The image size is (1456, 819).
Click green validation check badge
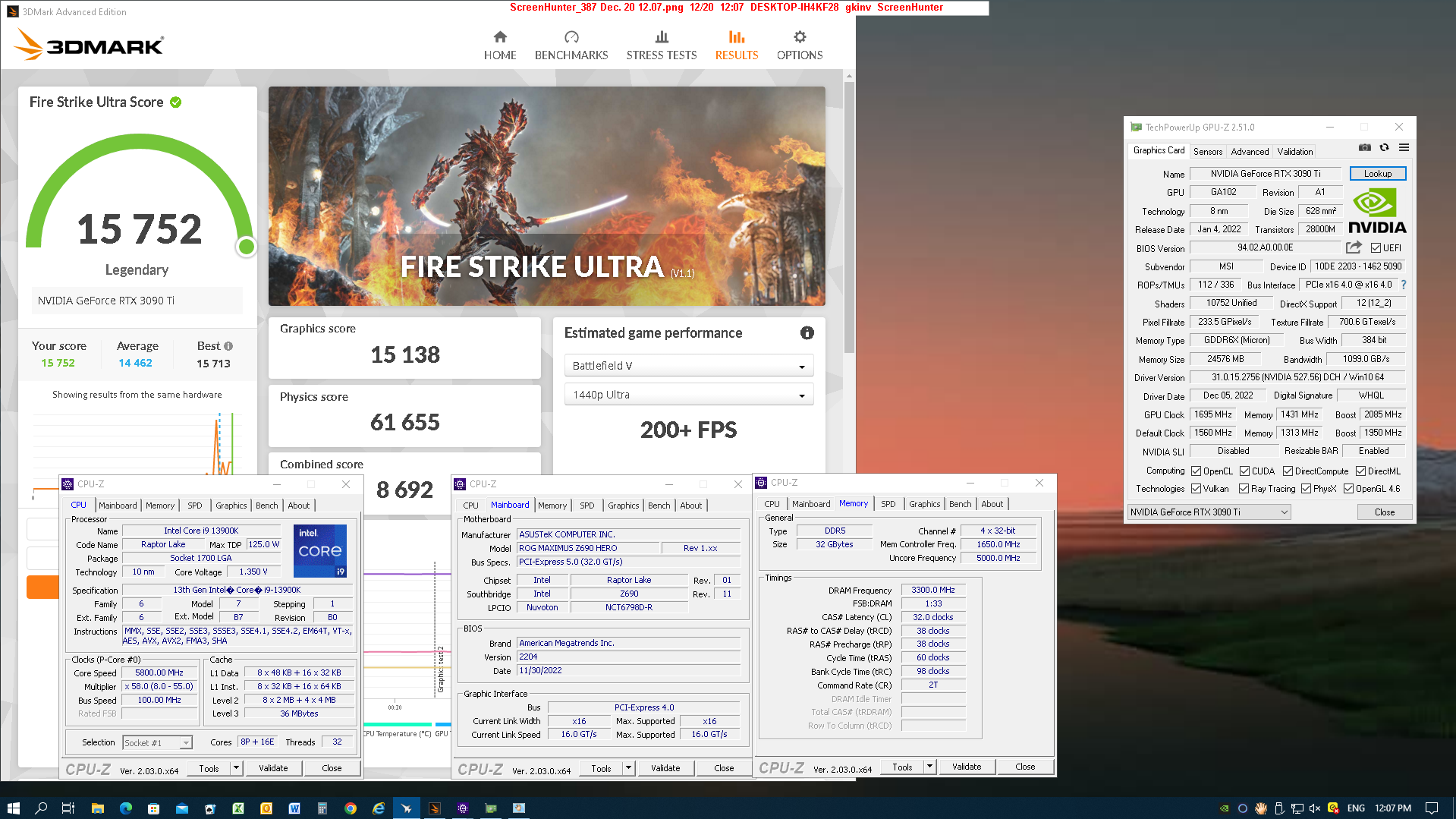pos(175,102)
